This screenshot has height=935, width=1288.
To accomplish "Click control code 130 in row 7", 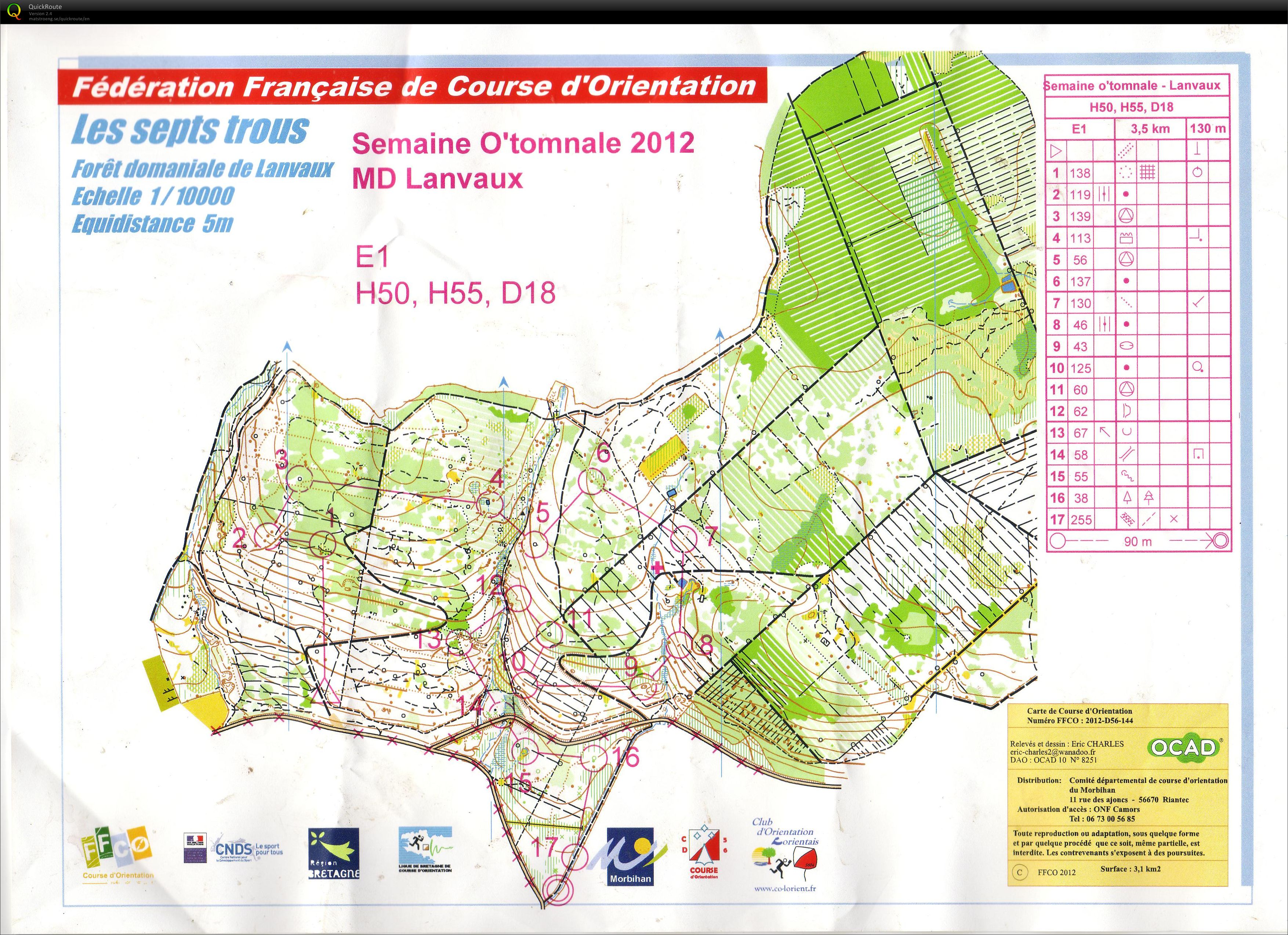I will click(x=1080, y=303).
